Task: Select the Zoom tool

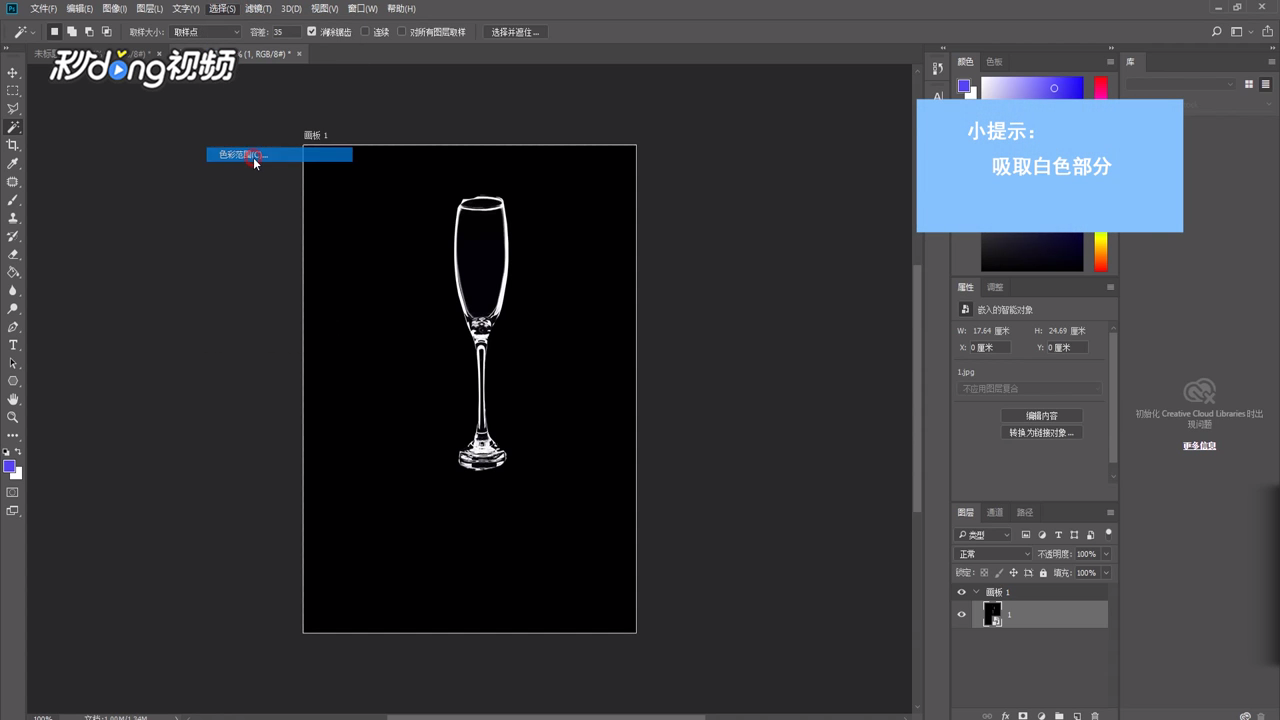Action: [13, 417]
